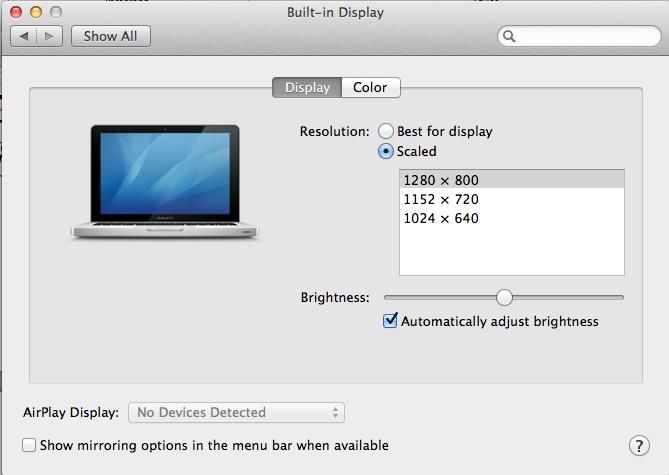Choose the 1152 × 720 resolution

[512, 199]
